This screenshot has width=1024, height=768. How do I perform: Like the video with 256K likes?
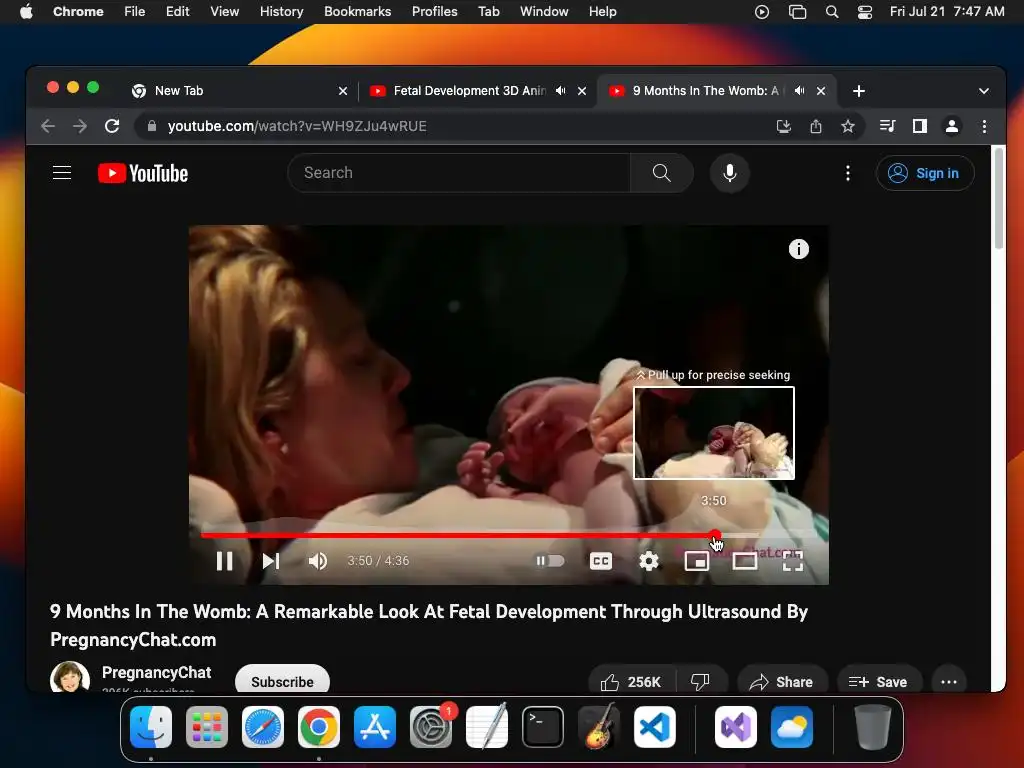tap(631, 682)
